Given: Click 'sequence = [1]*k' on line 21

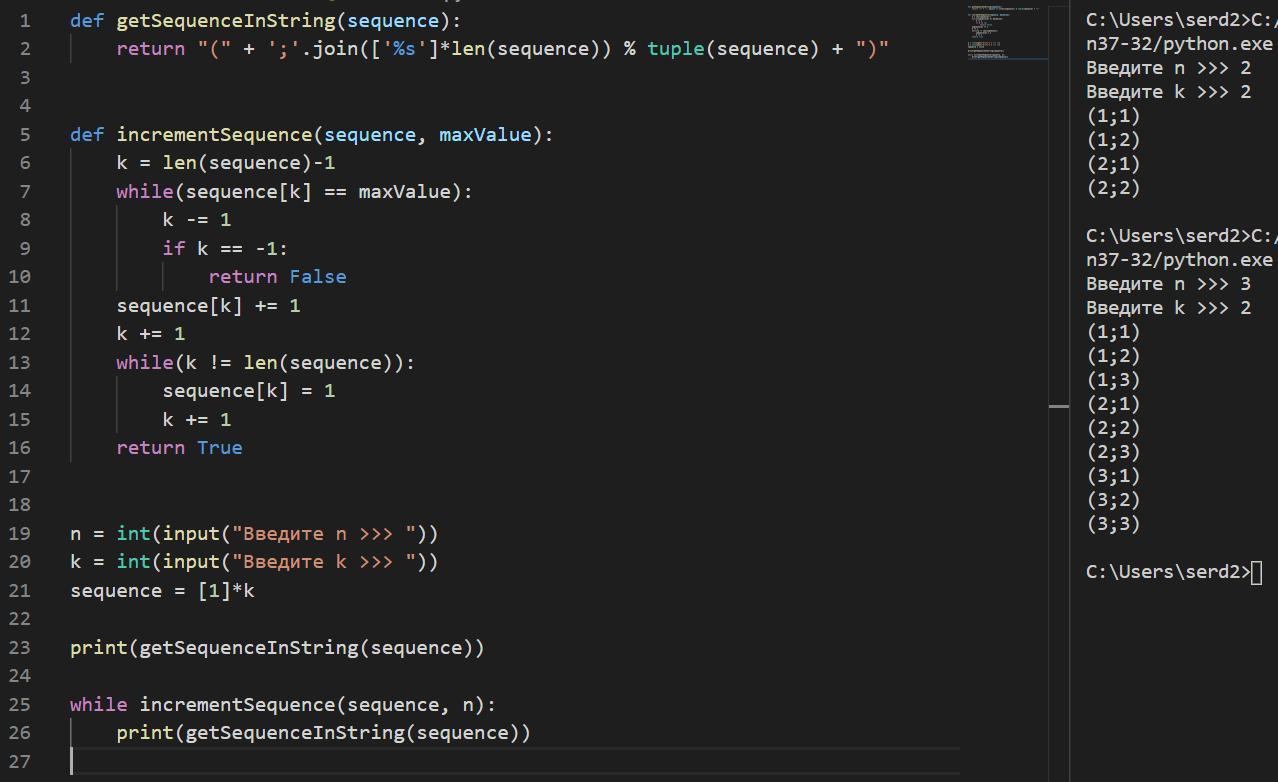Looking at the screenshot, I should click(162, 590).
